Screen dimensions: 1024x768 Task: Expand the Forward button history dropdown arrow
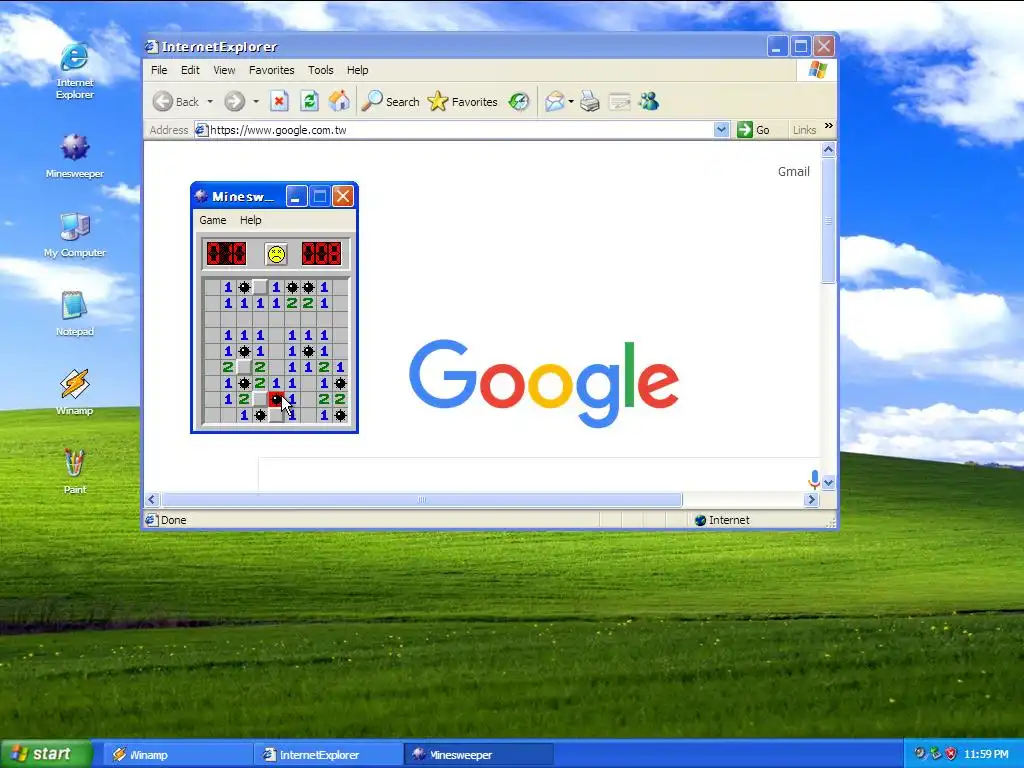[255, 101]
